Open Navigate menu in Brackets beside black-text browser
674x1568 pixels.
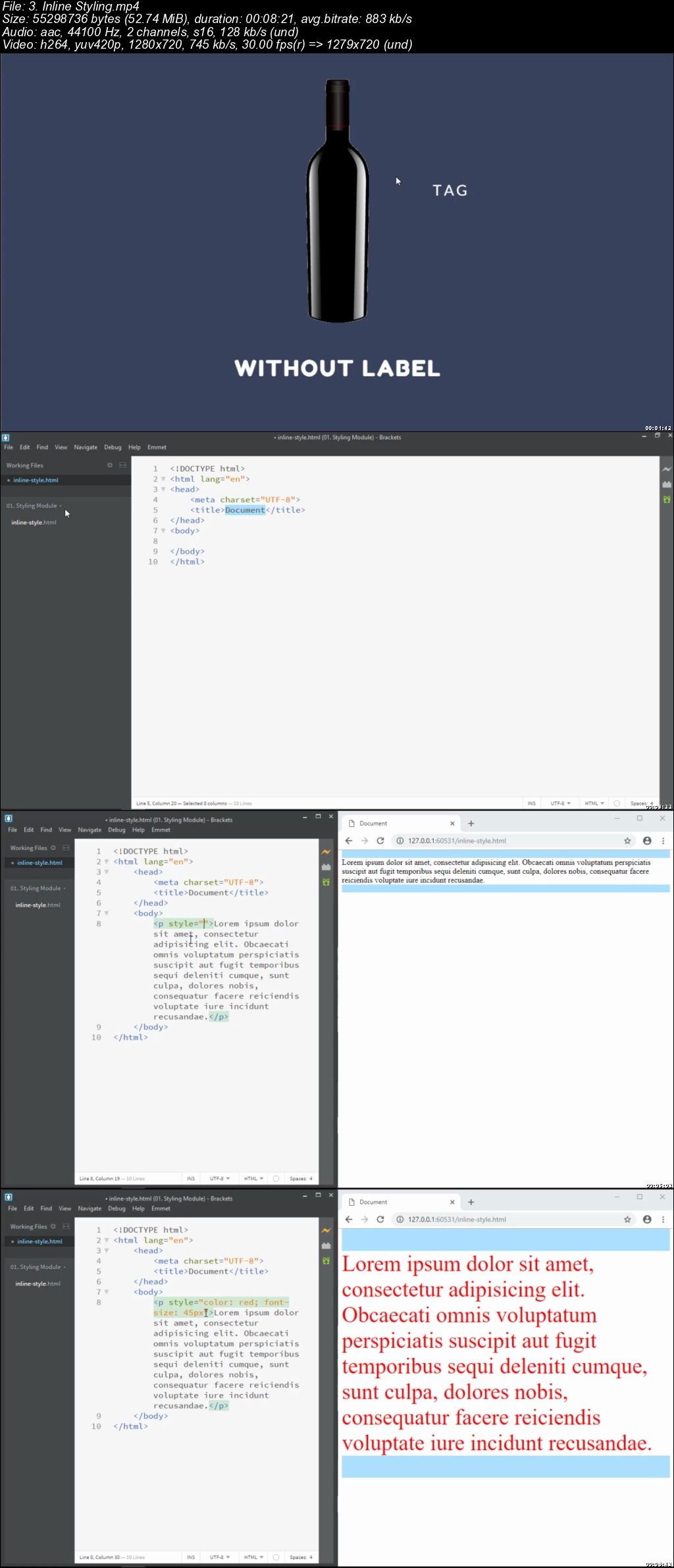click(90, 830)
